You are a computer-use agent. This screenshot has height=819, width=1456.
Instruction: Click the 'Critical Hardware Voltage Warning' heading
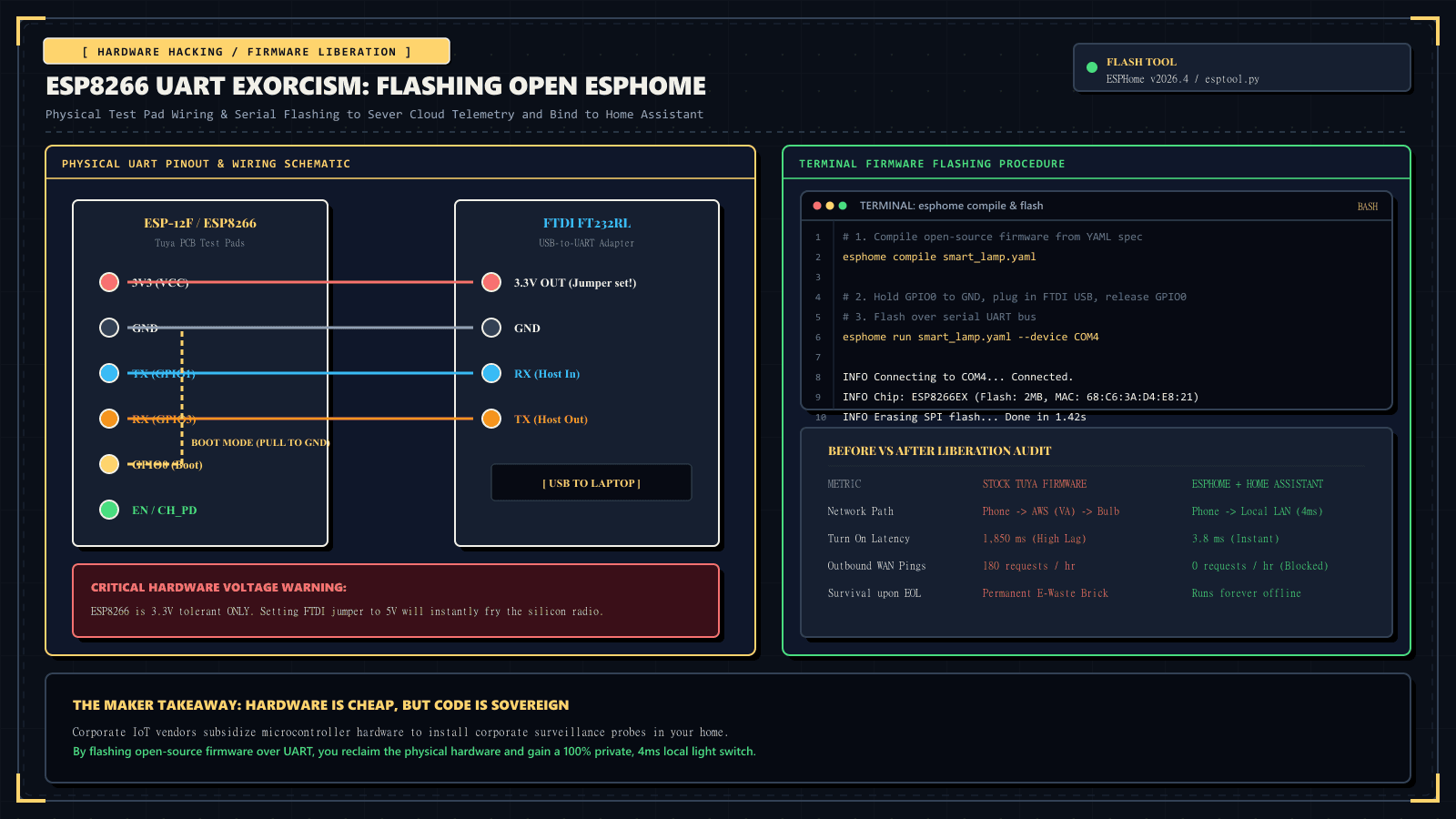coord(218,587)
